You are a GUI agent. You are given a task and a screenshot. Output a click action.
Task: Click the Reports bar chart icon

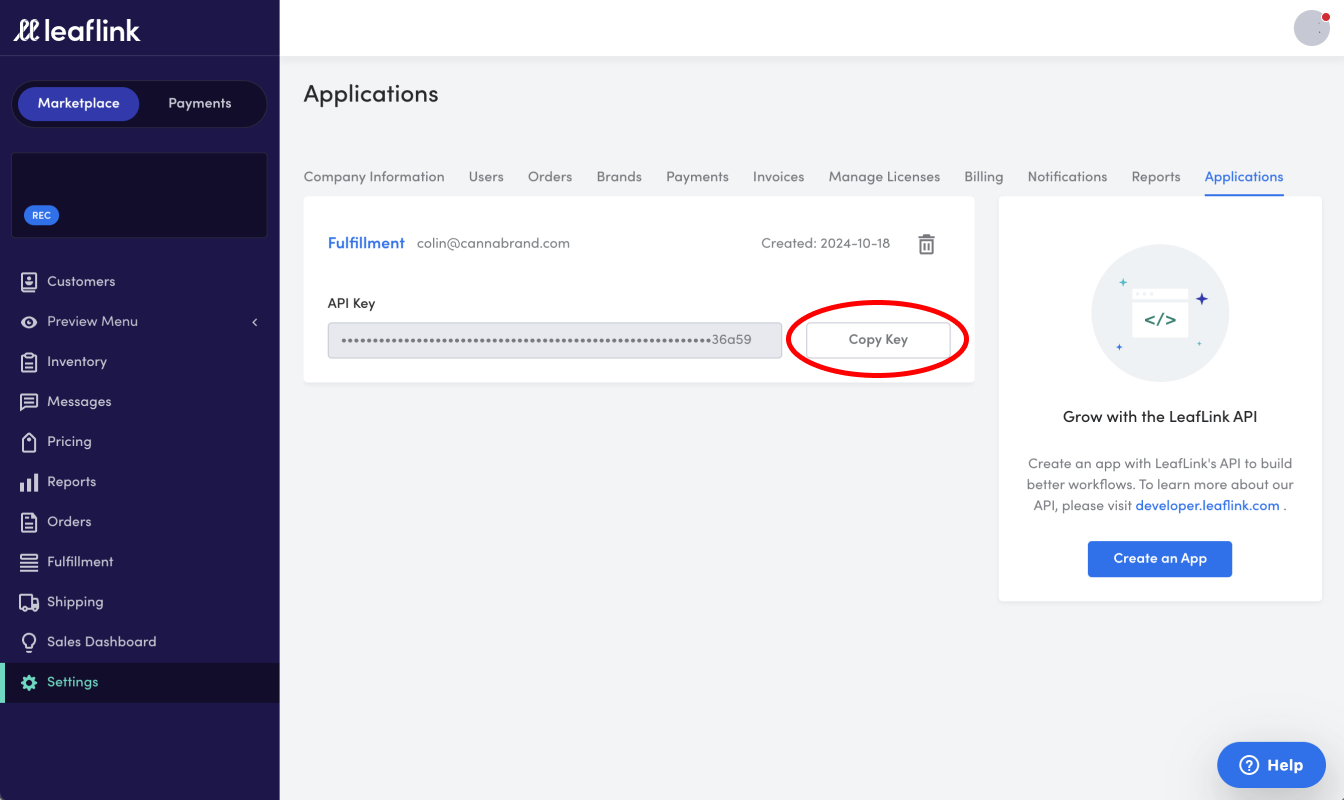29,482
